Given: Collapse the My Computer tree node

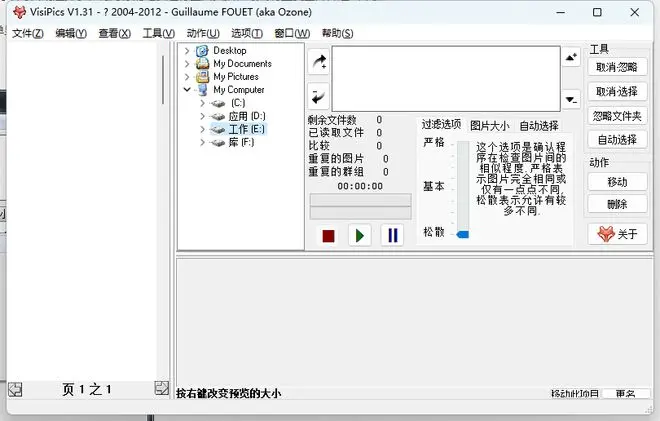Looking at the screenshot, I should [187, 90].
